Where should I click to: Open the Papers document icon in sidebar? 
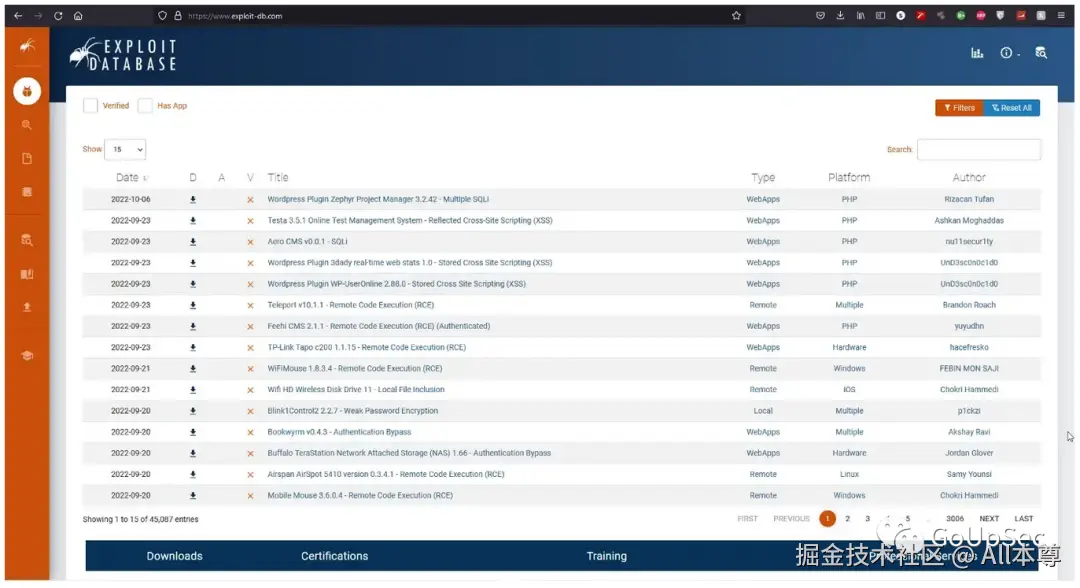click(27, 158)
